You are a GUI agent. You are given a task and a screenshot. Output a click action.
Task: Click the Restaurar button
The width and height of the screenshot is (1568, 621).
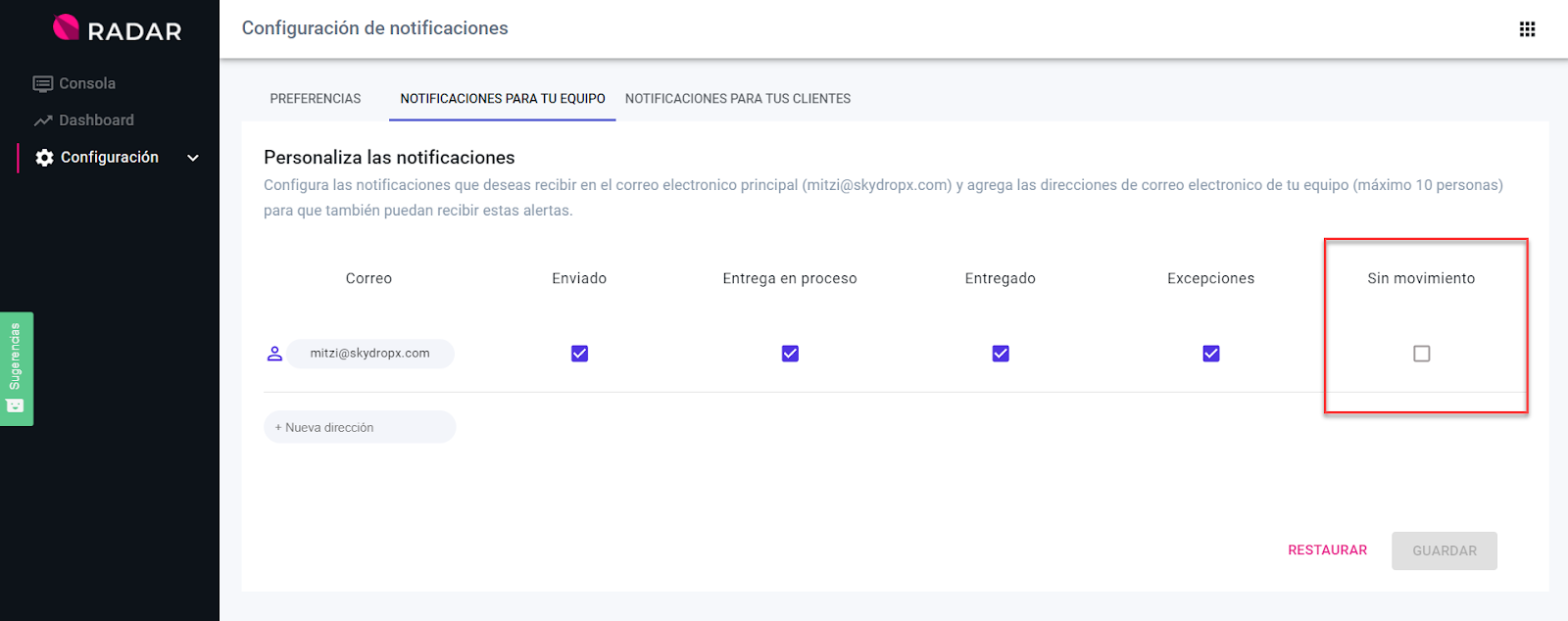[x=1327, y=550]
